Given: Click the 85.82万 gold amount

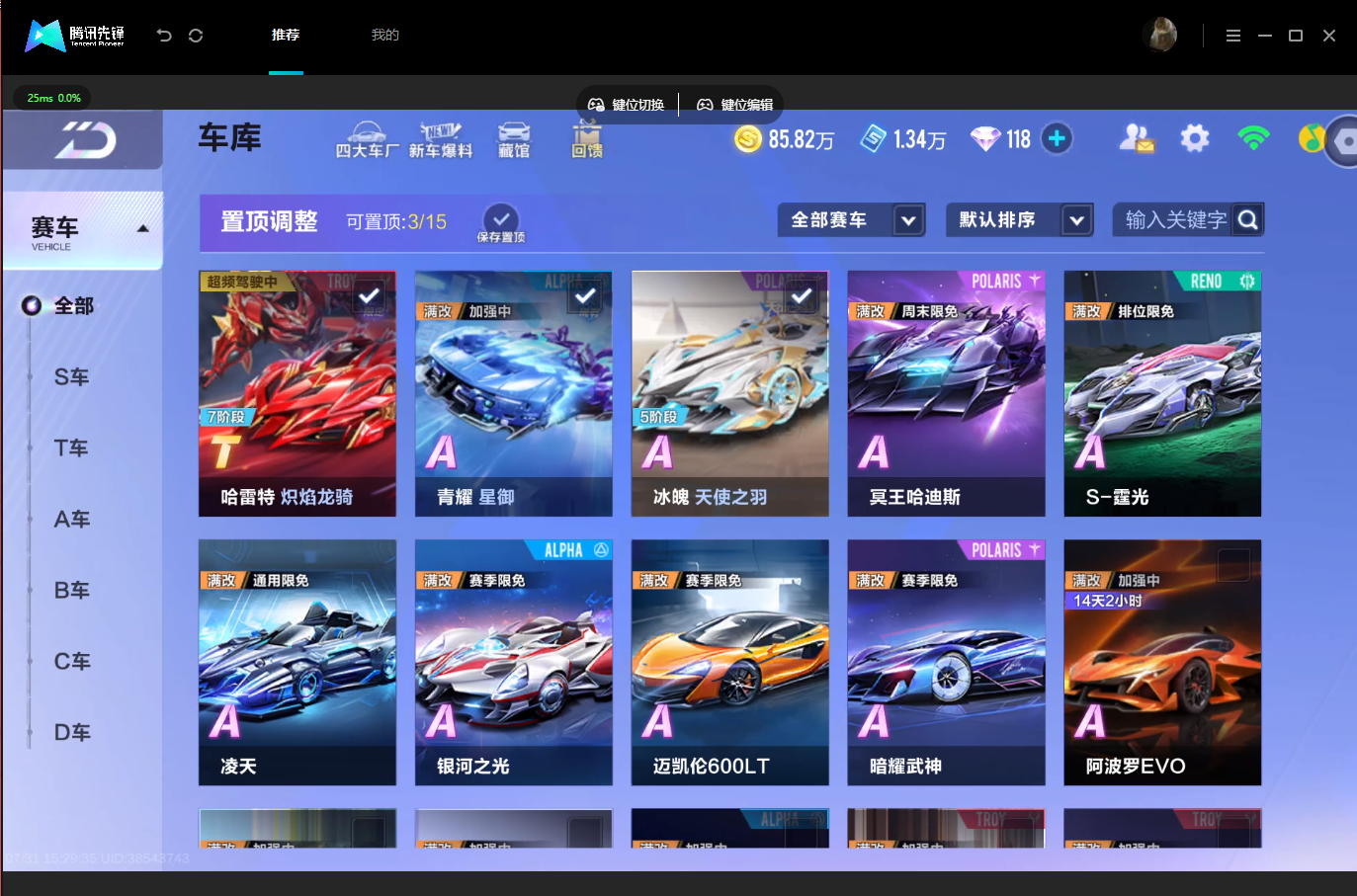Looking at the screenshot, I should tap(802, 139).
